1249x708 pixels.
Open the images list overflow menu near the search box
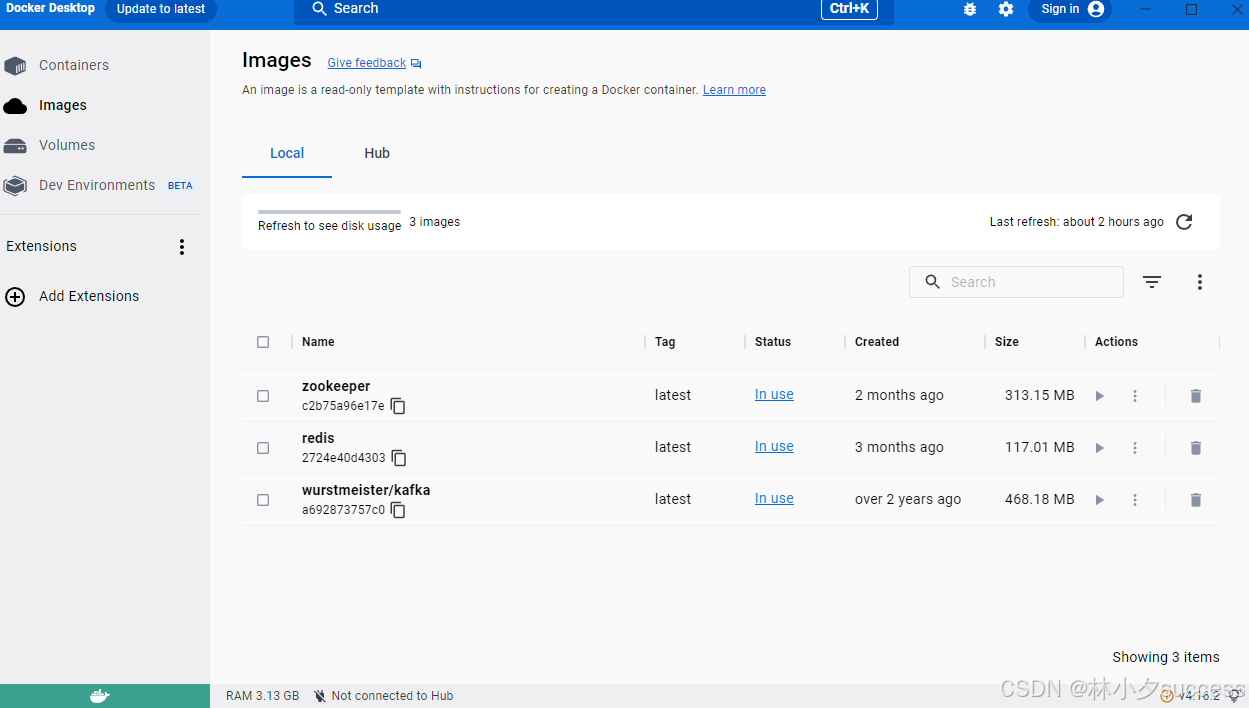[1199, 281]
